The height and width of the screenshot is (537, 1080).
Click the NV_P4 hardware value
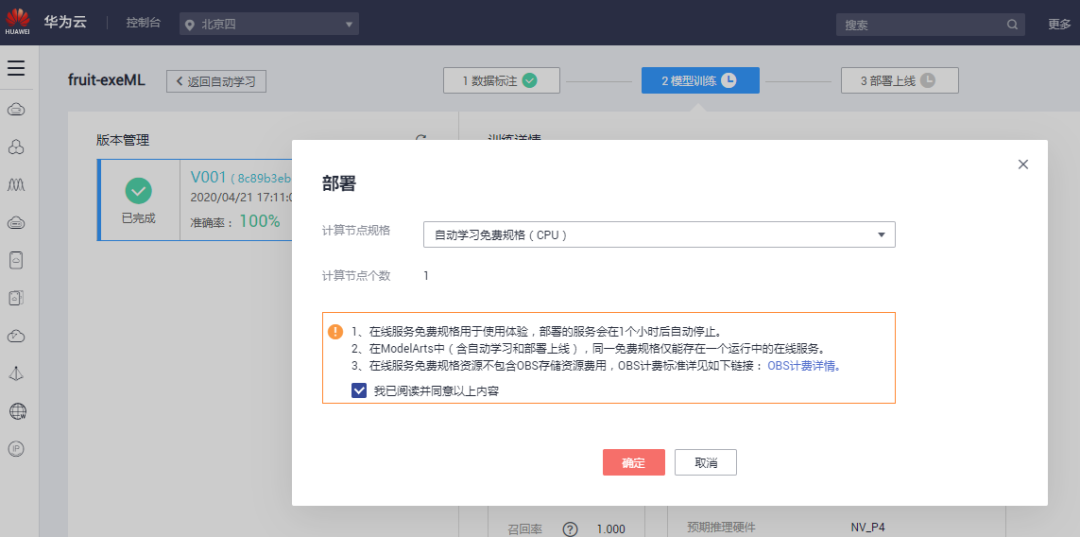(870, 528)
